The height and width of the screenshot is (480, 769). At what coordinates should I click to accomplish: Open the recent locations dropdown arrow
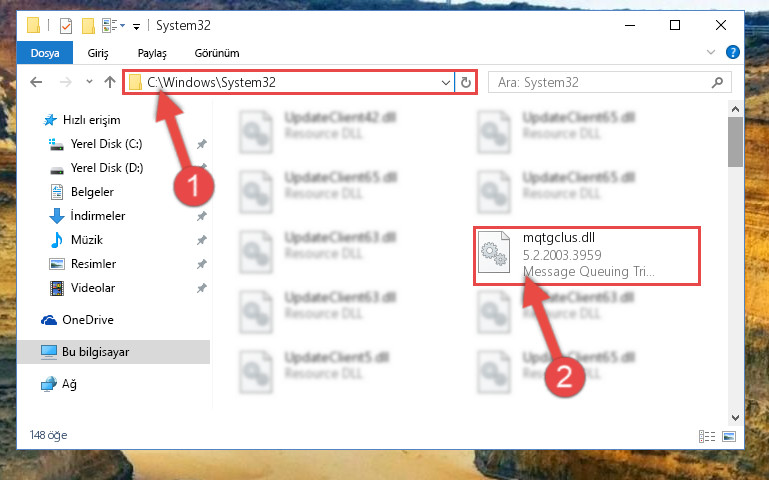click(89, 82)
